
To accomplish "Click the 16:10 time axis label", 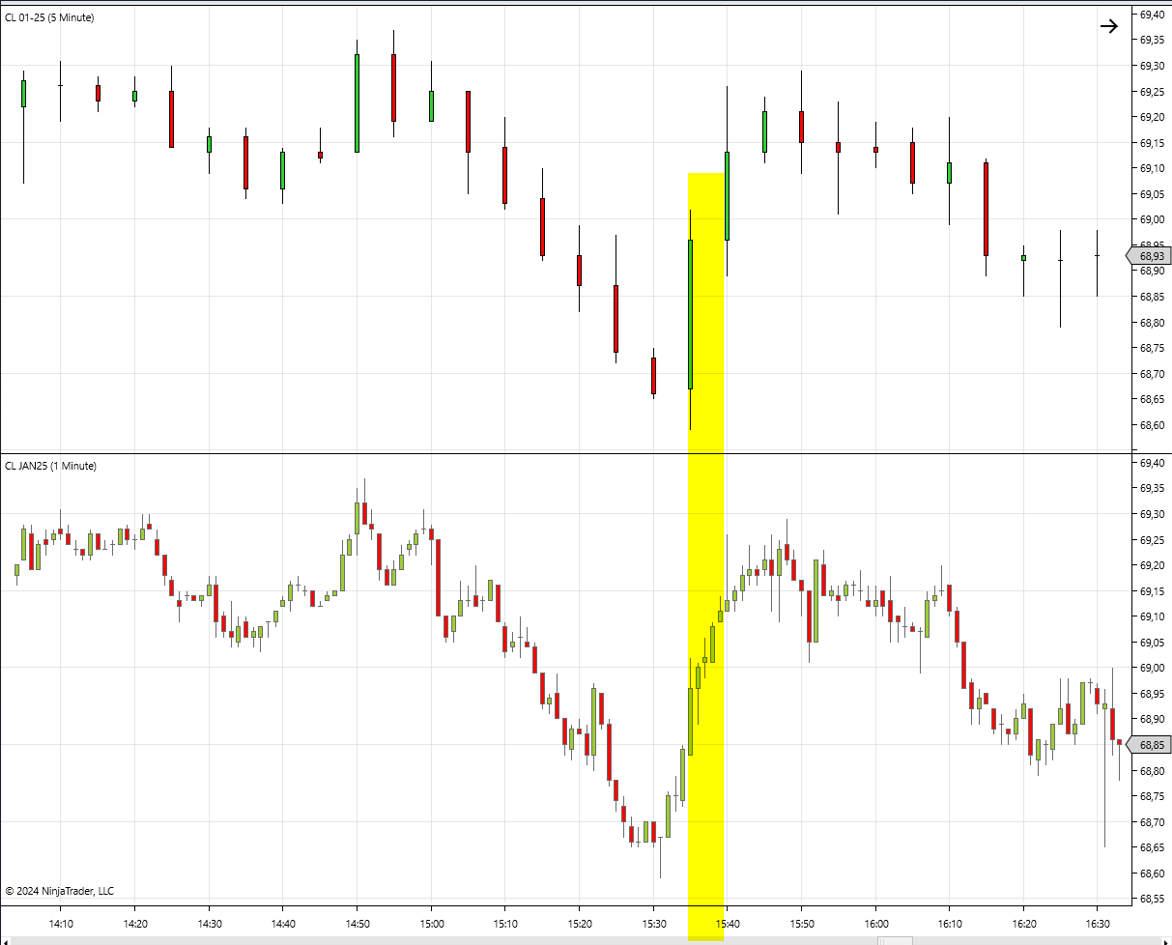I will click(949, 923).
